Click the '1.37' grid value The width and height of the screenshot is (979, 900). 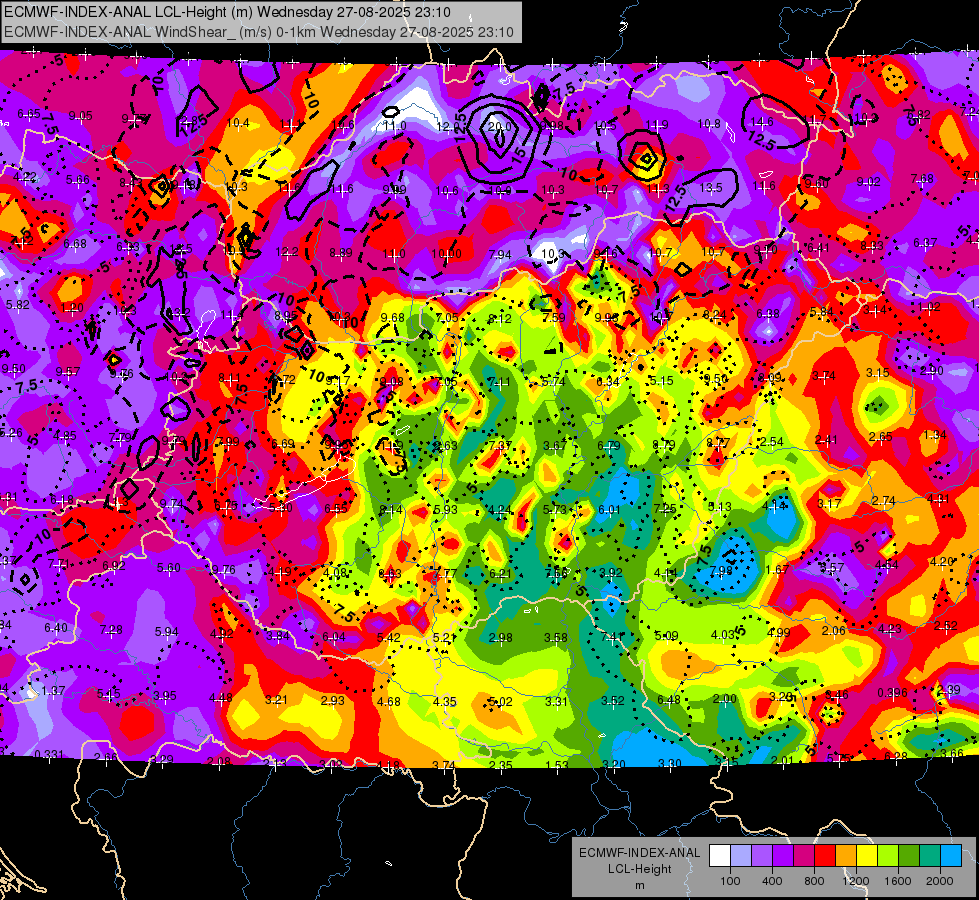coord(53,691)
